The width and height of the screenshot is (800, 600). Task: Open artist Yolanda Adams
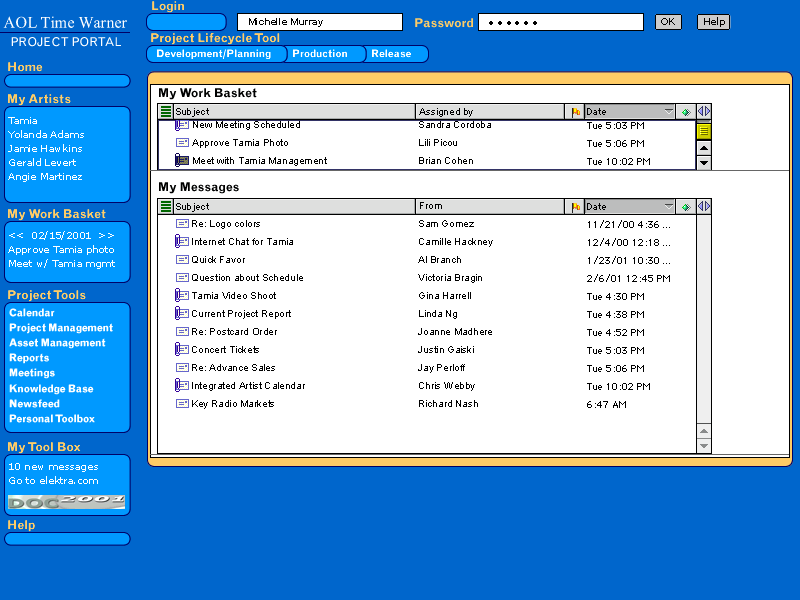[x=46, y=134]
